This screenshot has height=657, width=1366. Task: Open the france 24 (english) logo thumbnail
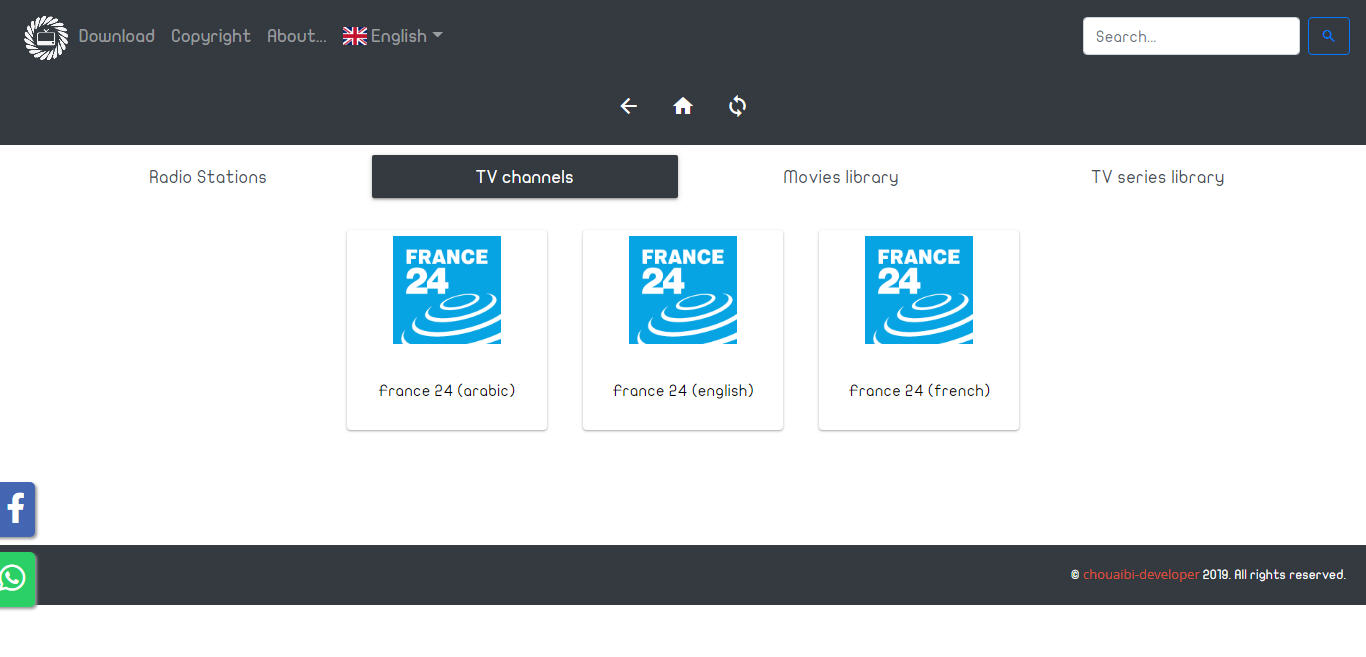pos(683,290)
